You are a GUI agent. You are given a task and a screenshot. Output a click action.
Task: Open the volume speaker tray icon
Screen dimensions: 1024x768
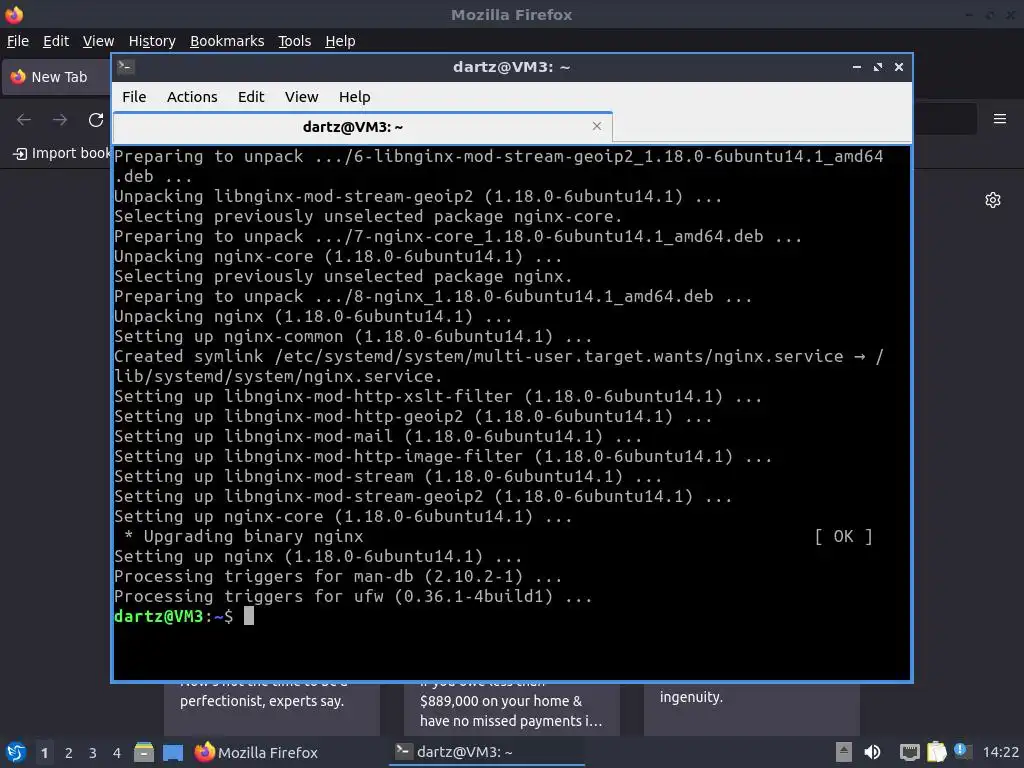pos(872,752)
